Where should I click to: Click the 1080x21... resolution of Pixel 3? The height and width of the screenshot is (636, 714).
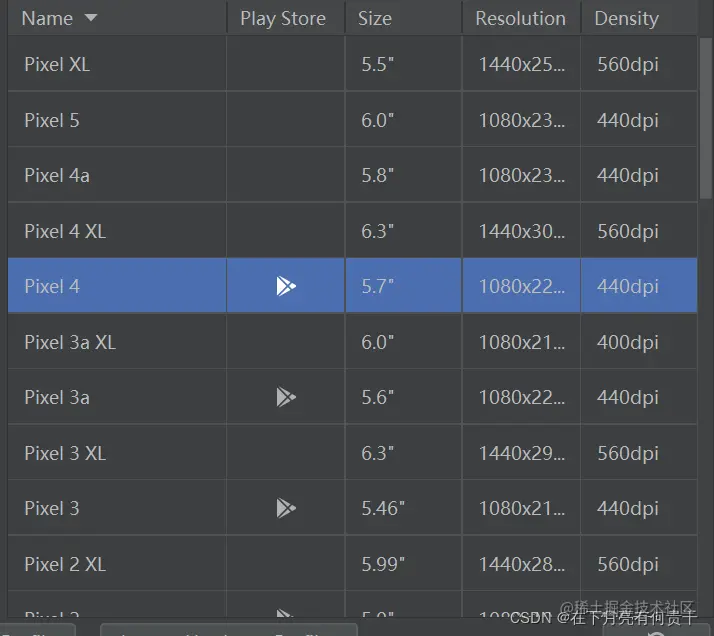(x=521, y=509)
